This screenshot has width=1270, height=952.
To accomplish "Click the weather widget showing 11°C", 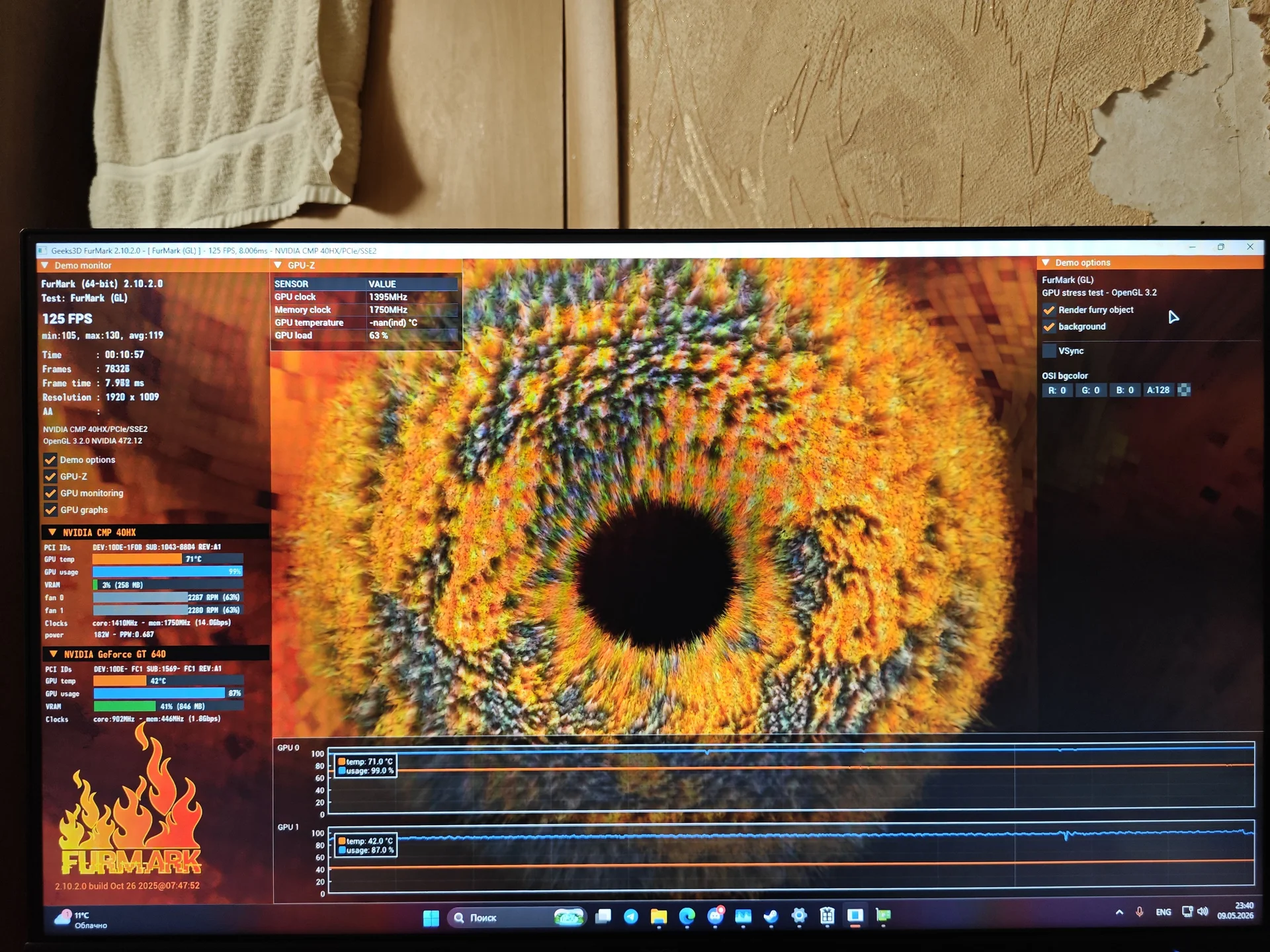I will click(x=81, y=919).
